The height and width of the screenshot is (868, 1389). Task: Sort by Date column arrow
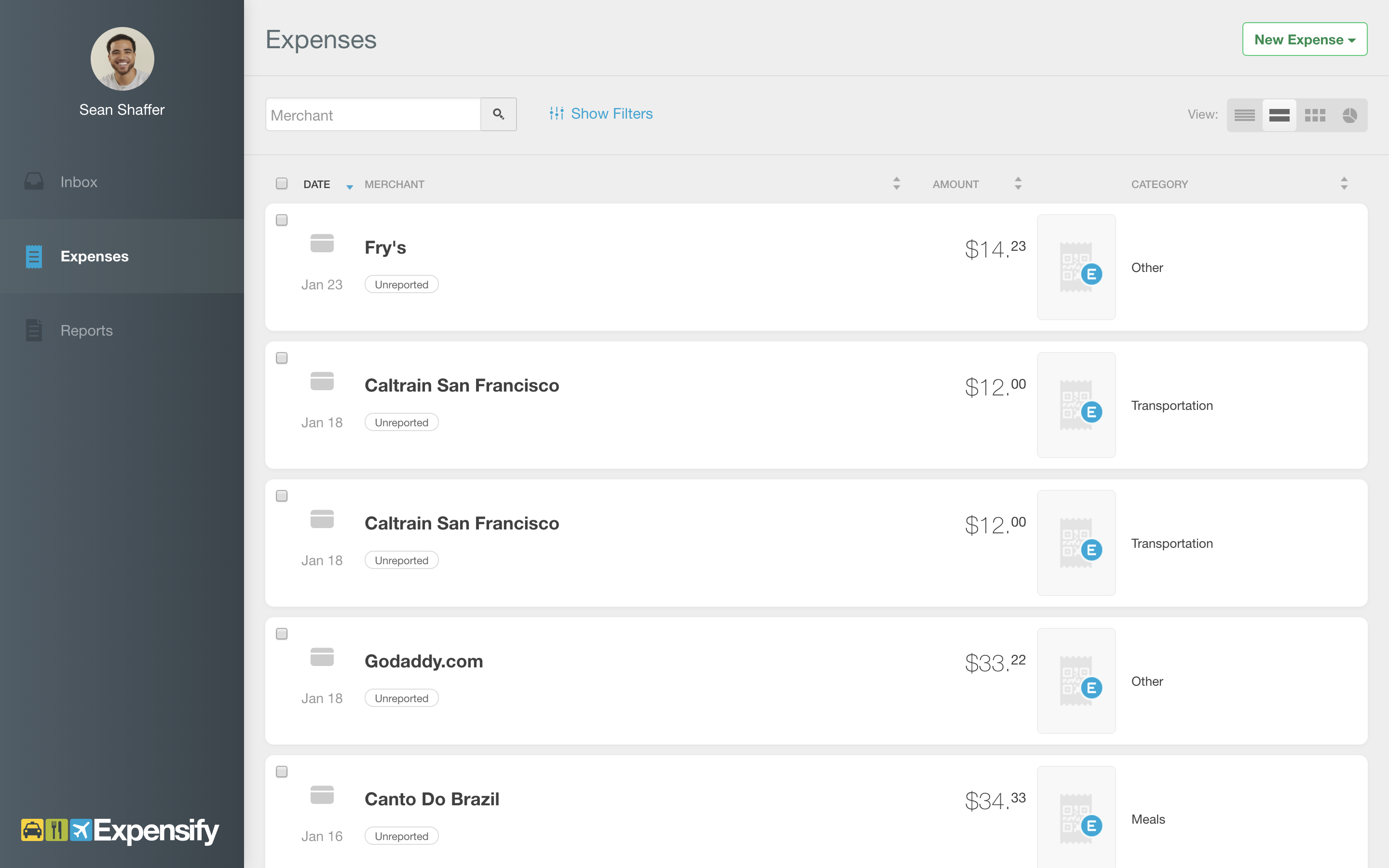(349, 186)
